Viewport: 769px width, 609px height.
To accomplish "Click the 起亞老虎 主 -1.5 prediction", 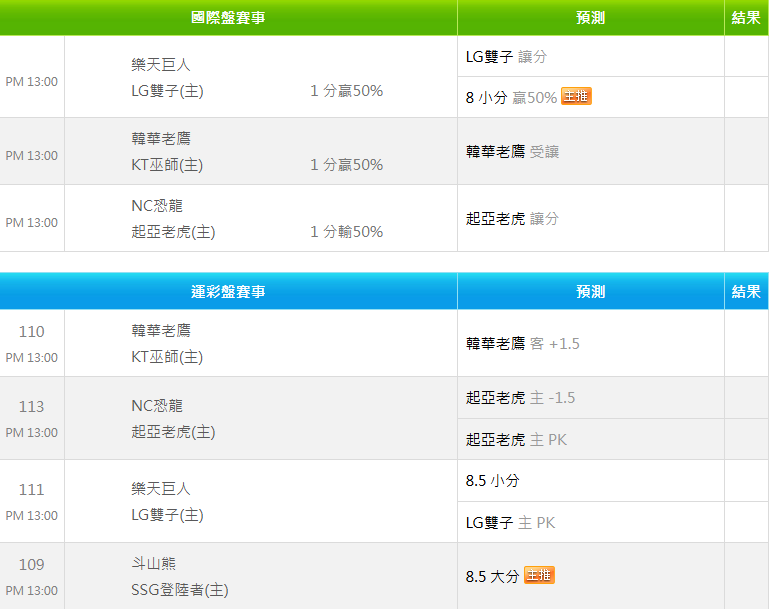I will (x=520, y=398).
